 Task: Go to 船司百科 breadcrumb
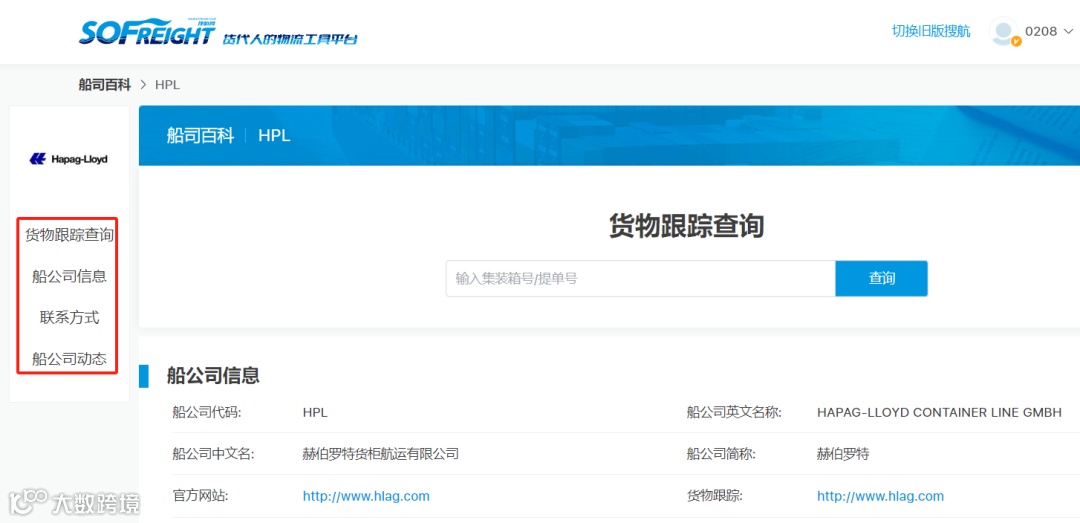tap(105, 85)
